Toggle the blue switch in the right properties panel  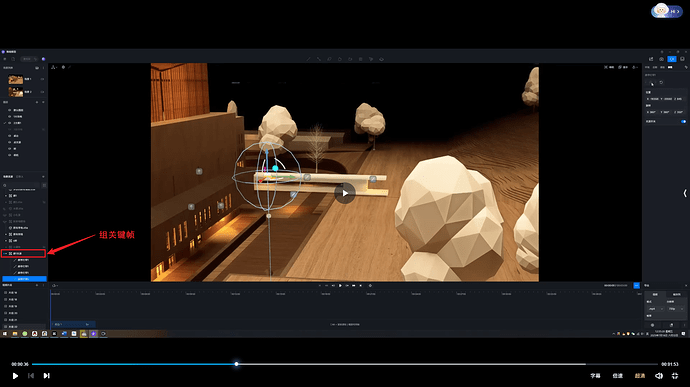pos(683,122)
